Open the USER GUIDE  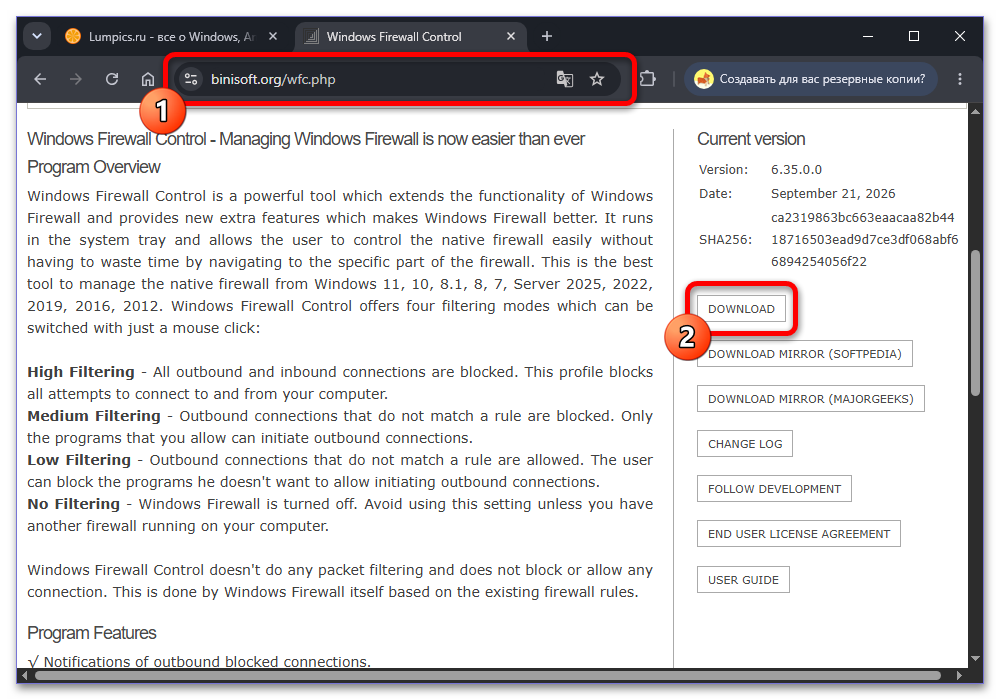tap(743, 580)
